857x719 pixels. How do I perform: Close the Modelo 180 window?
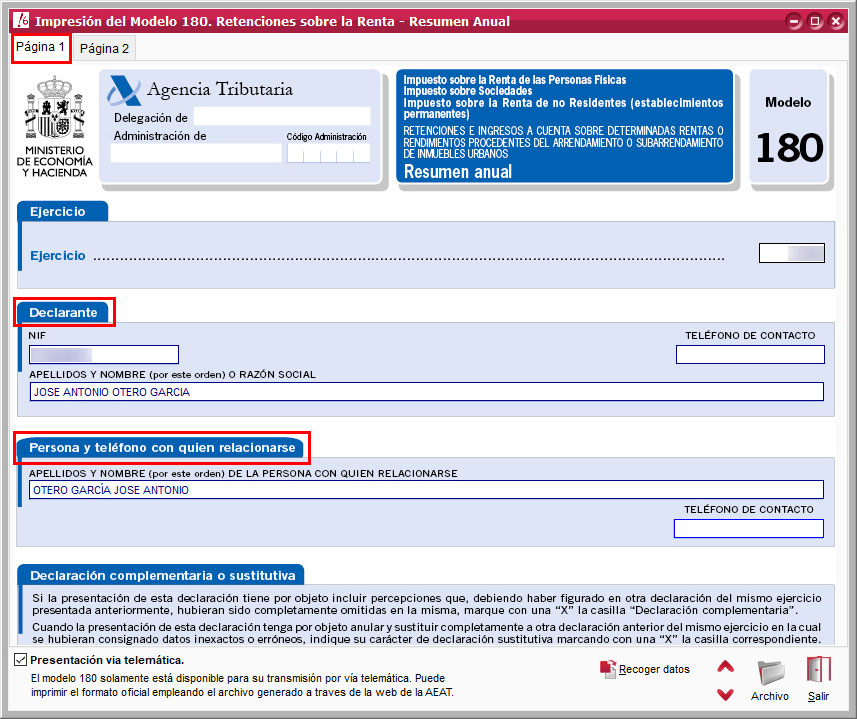[836, 21]
